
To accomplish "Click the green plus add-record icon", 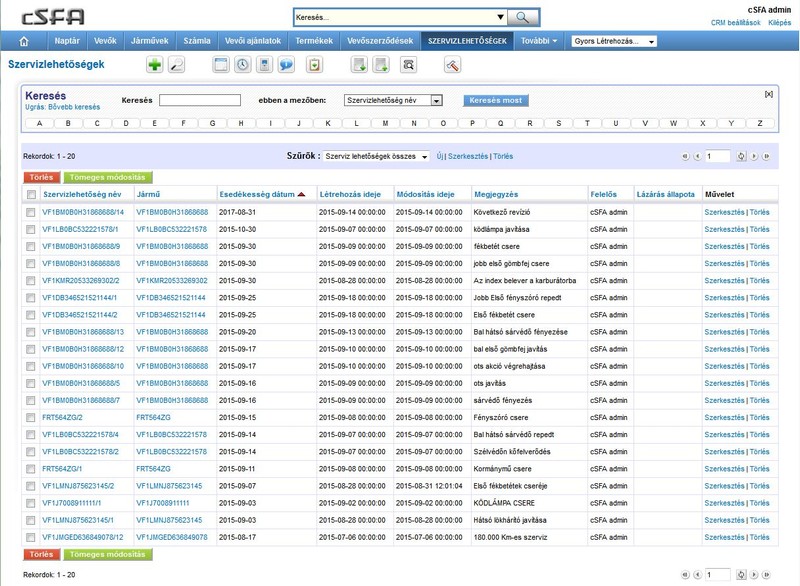I will [x=154, y=65].
